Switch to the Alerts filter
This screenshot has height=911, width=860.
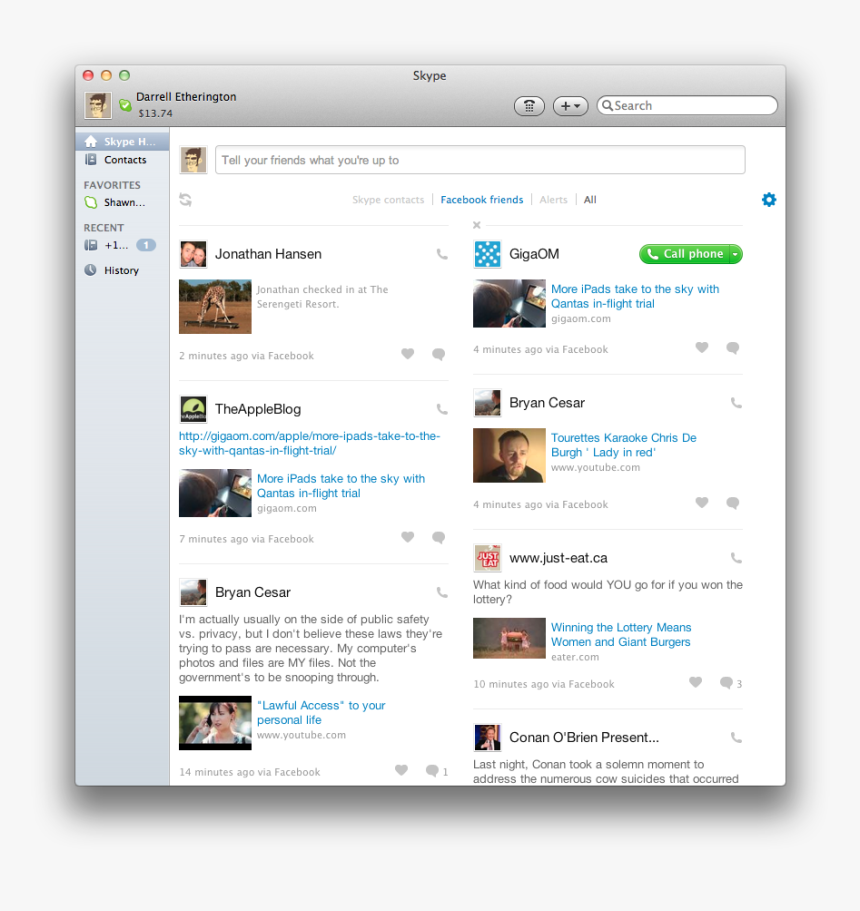(x=553, y=200)
